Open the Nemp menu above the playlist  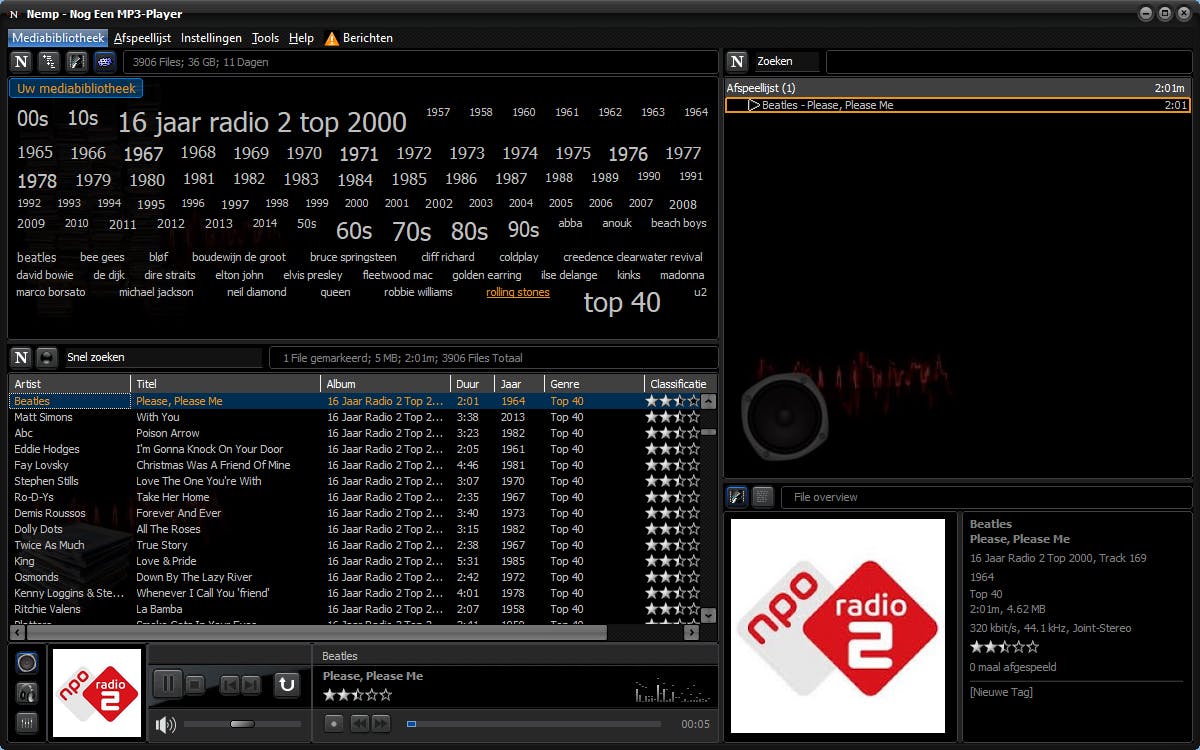(x=737, y=62)
